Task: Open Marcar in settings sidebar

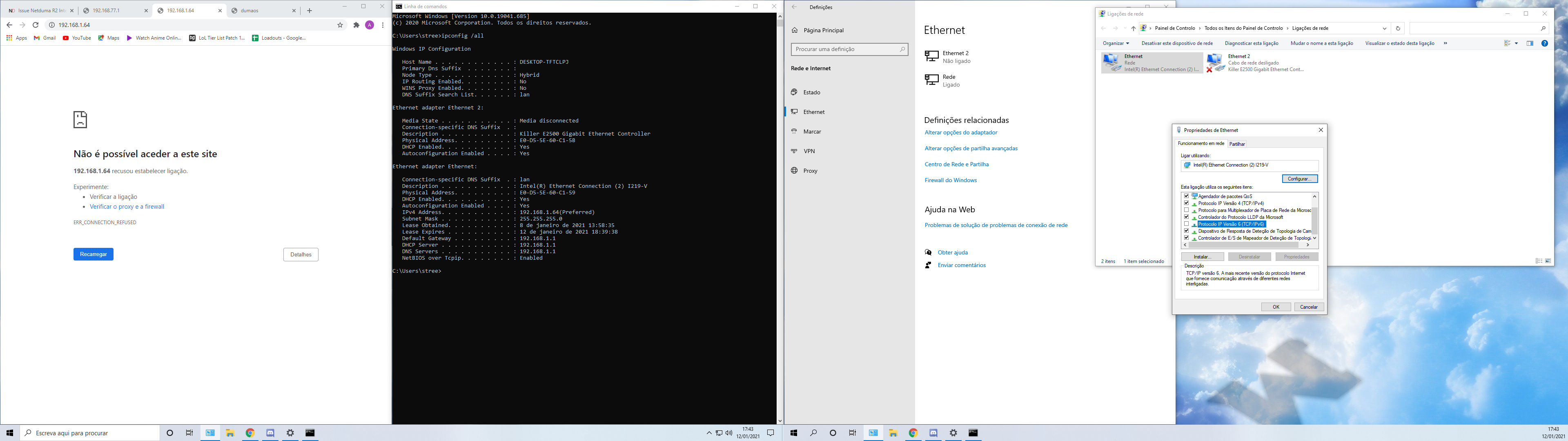Action: (812, 131)
